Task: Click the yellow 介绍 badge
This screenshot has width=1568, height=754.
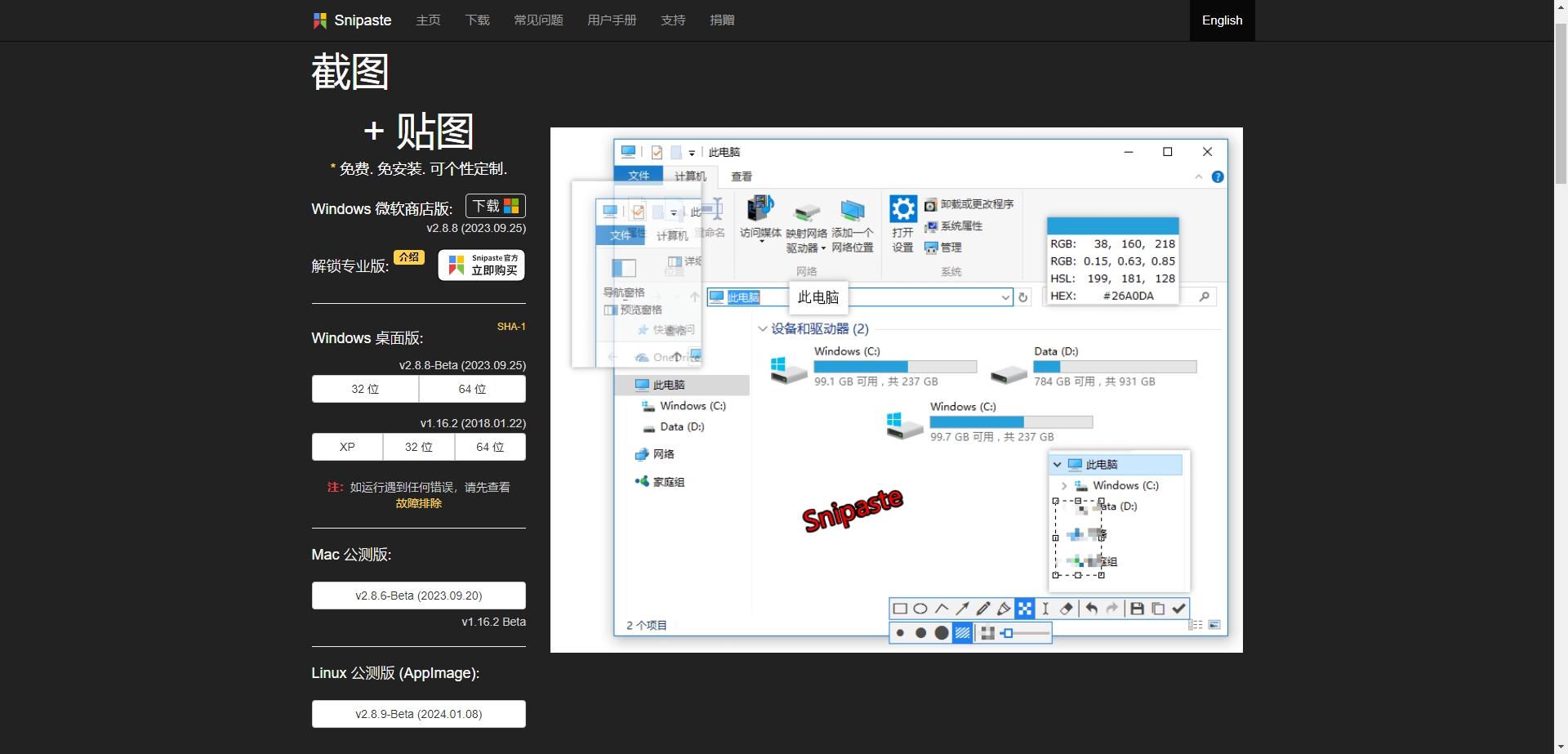Action: pyautogui.click(x=409, y=257)
